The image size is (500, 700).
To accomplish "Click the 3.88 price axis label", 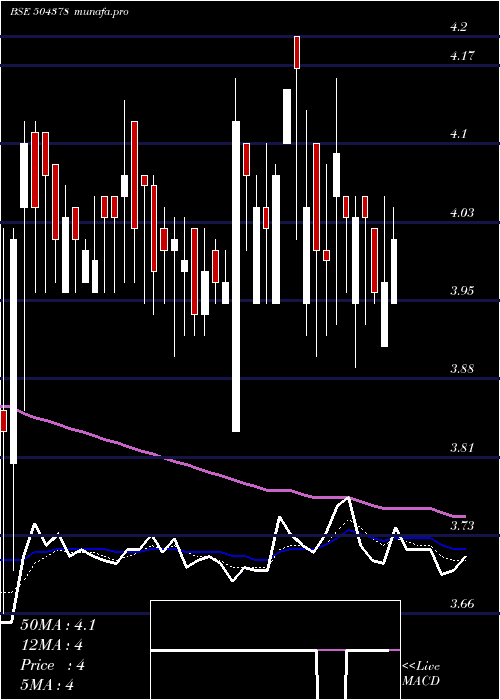I will pyautogui.click(x=462, y=369).
